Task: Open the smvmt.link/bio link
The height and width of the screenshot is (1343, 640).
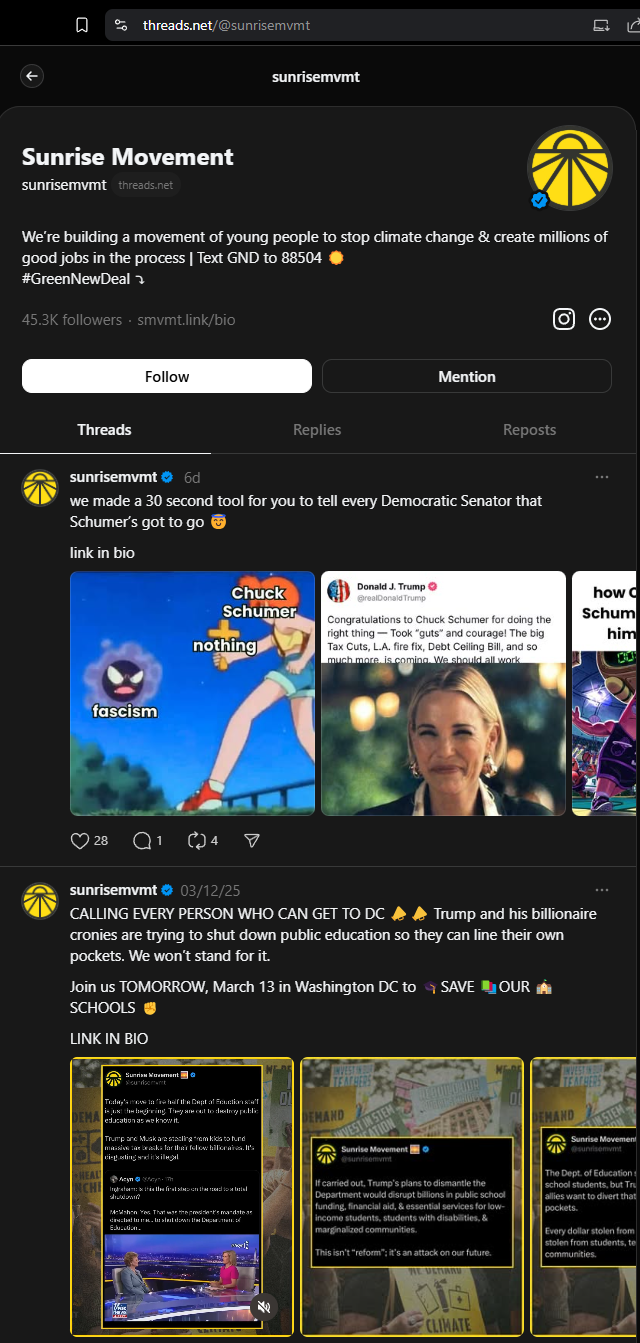Action: coord(185,320)
